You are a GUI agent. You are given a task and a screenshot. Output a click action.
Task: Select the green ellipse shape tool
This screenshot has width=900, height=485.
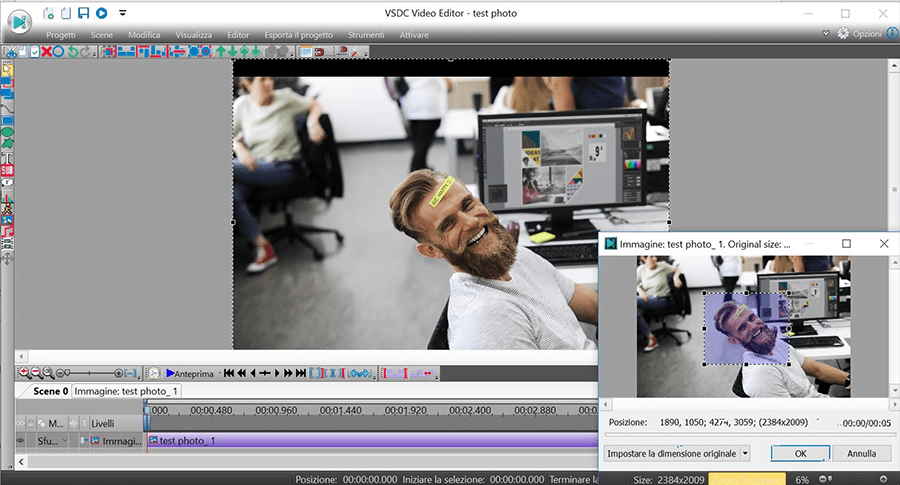(7, 133)
